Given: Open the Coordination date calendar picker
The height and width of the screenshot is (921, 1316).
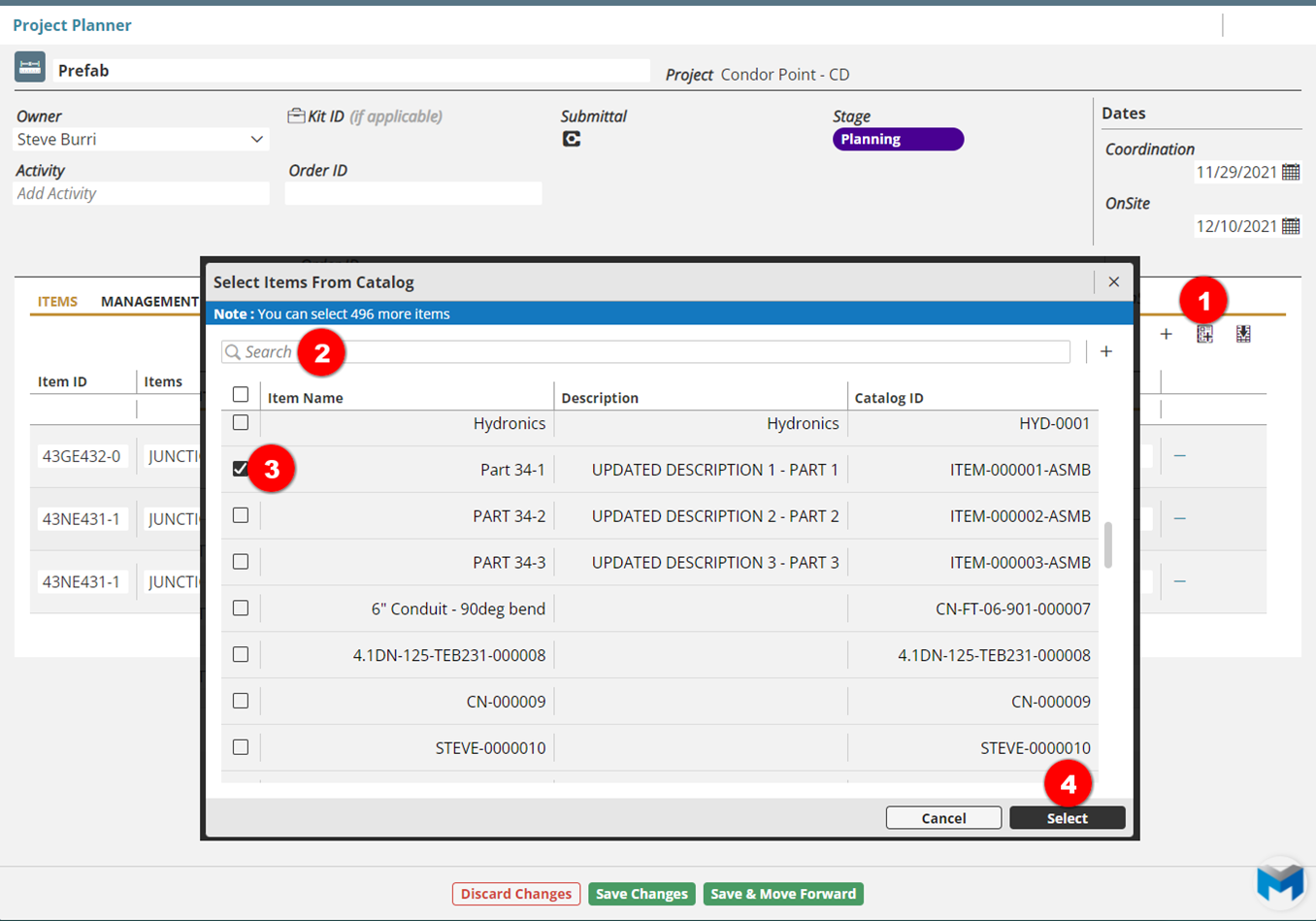Looking at the screenshot, I should pyautogui.click(x=1290, y=173).
